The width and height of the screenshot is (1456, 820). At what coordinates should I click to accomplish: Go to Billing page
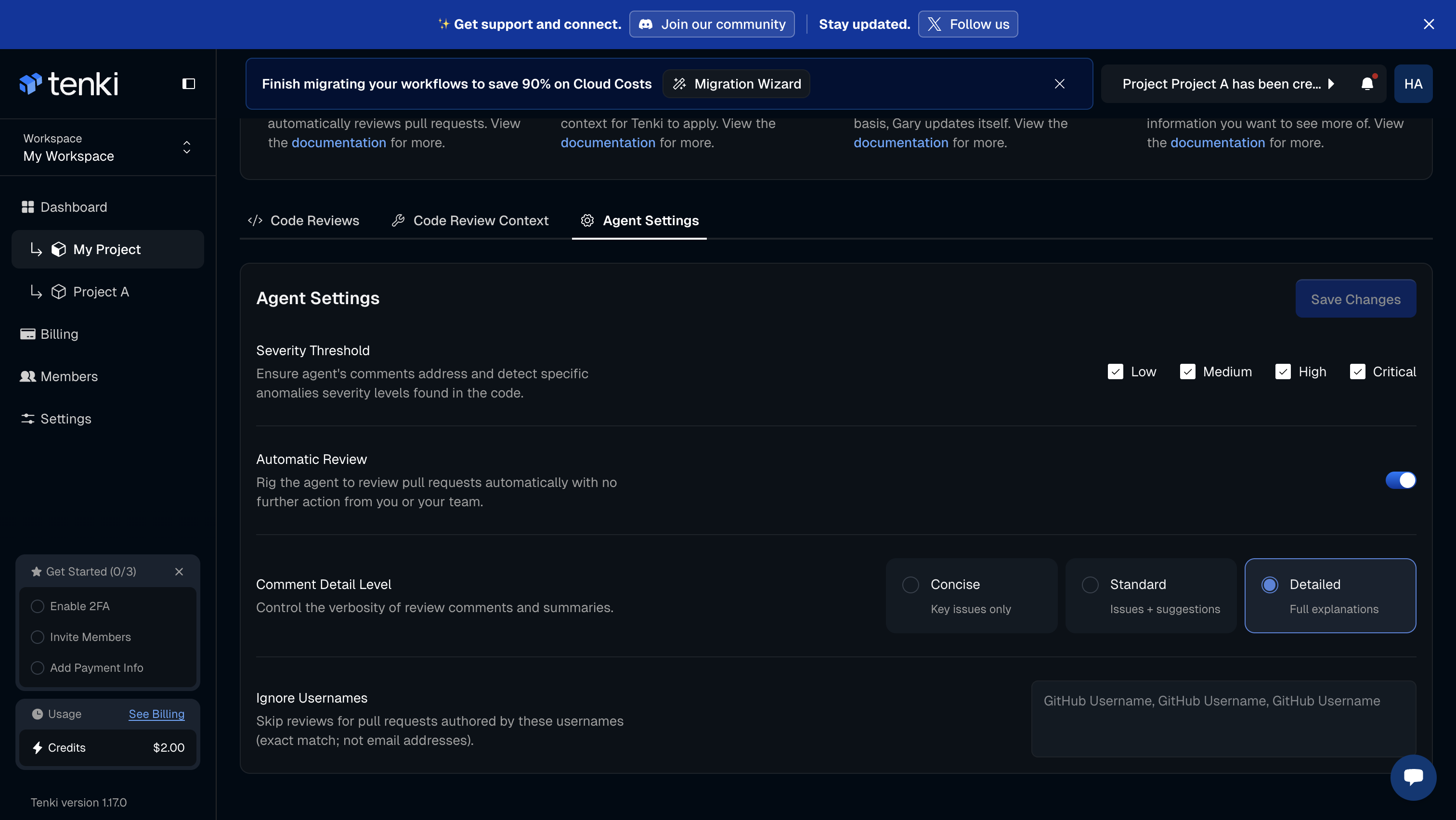(59, 334)
